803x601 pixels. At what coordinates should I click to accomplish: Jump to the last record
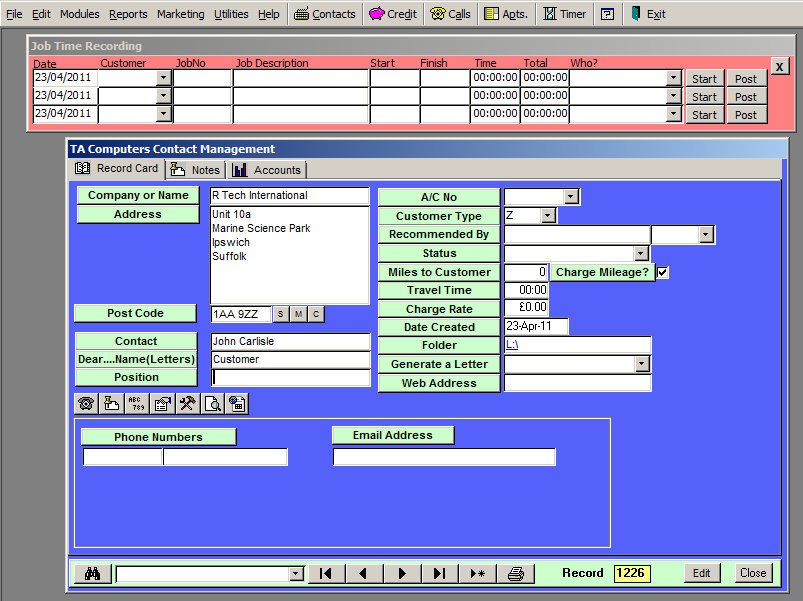pos(439,573)
